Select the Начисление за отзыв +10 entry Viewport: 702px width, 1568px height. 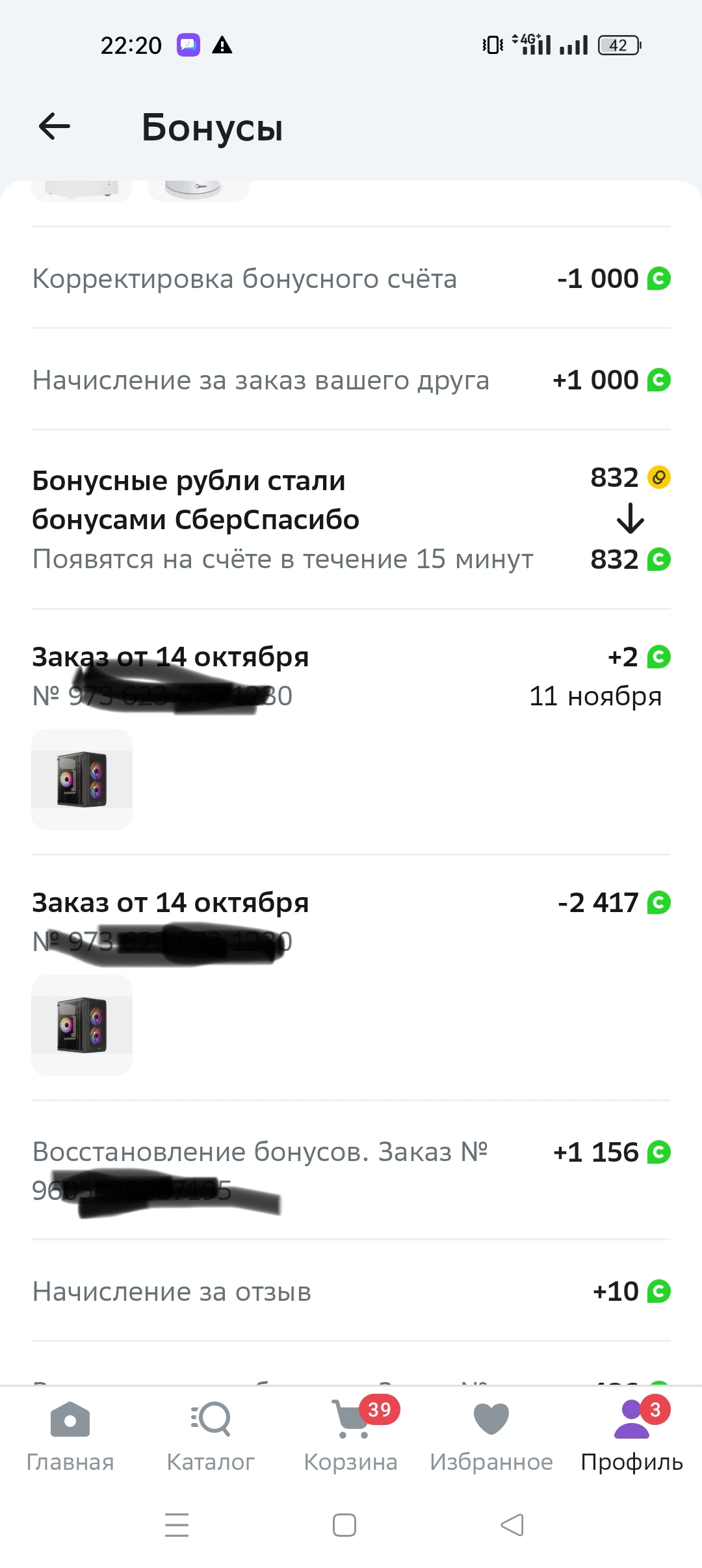click(x=351, y=1291)
